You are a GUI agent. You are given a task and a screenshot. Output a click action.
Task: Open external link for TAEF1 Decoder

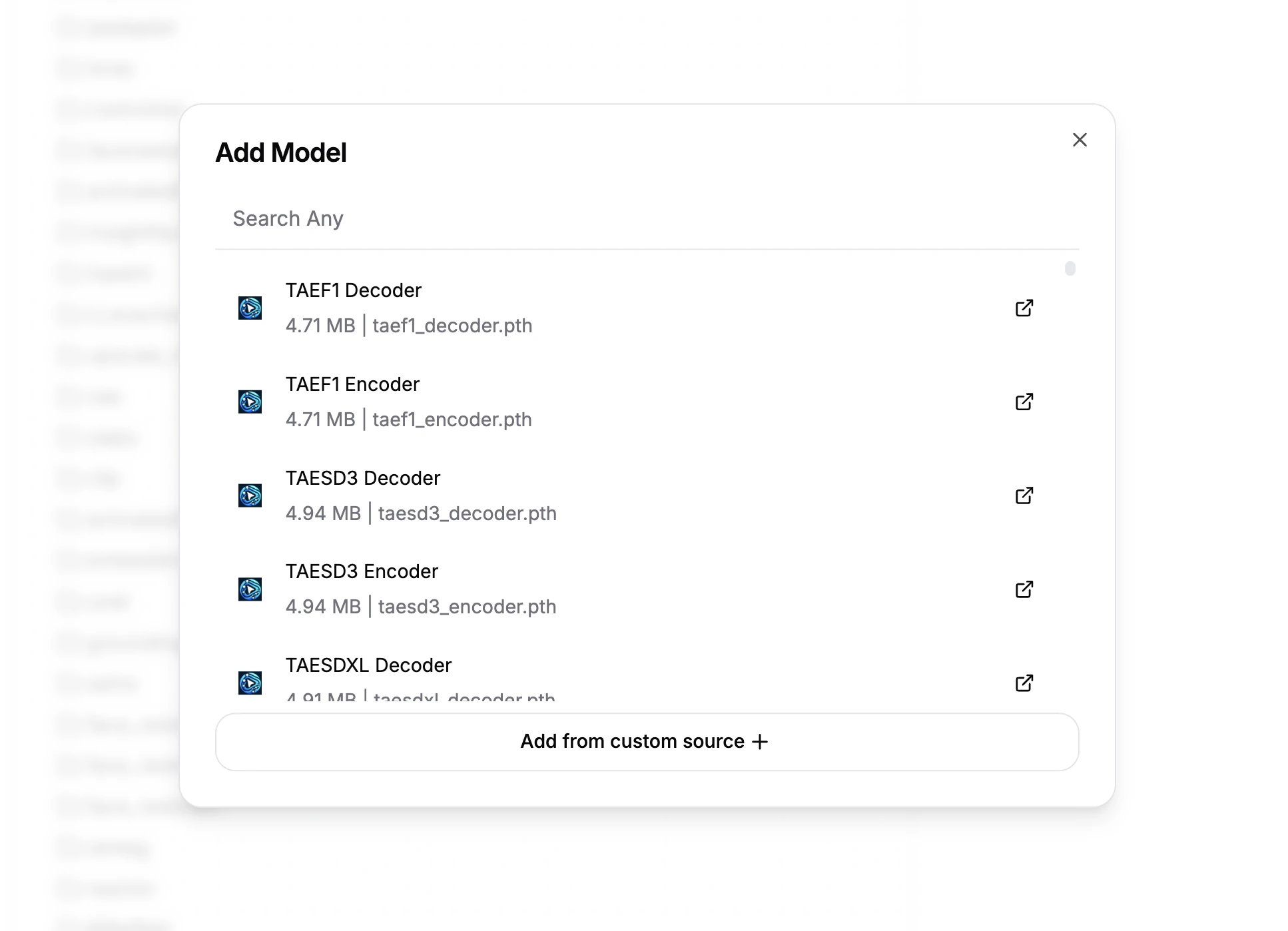point(1024,308)
